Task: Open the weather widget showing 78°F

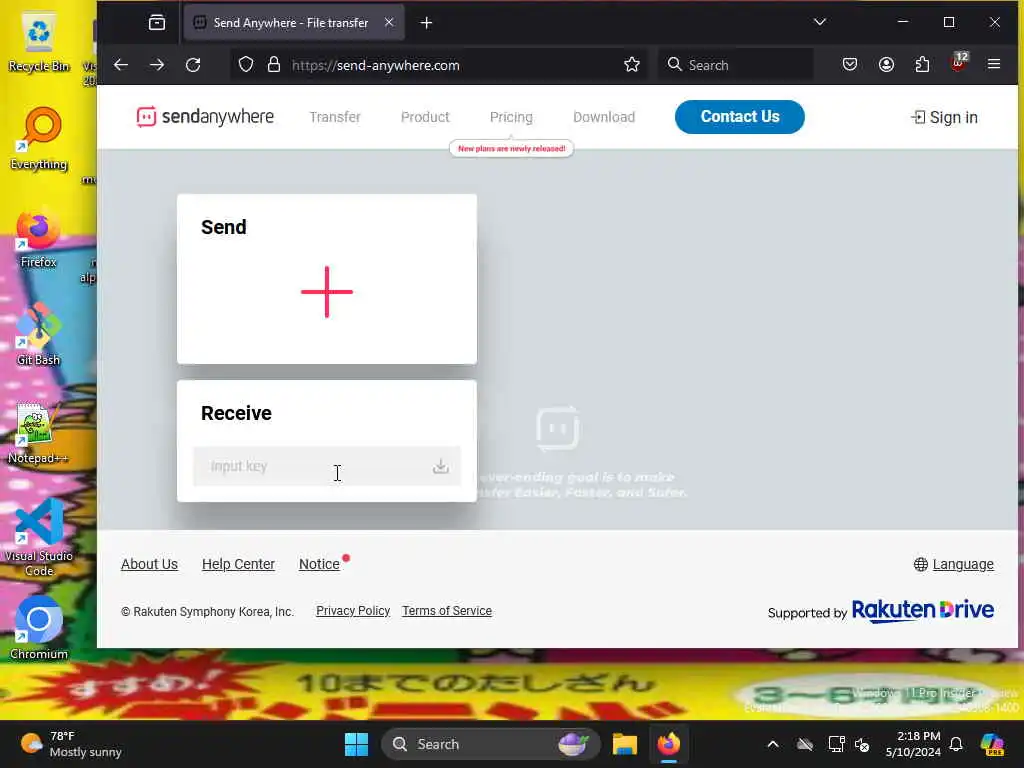Action: pos(72,744)
